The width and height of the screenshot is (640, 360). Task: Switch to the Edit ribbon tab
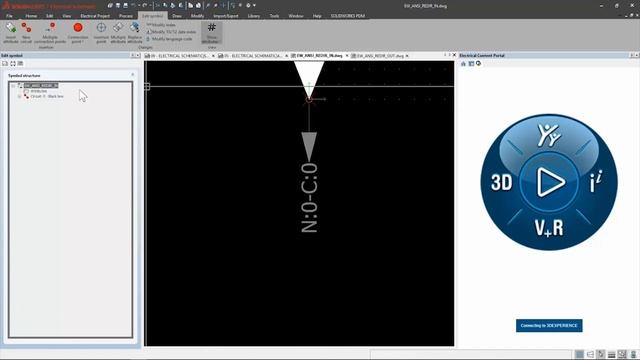pyautogui.click(x=49, y=16)
